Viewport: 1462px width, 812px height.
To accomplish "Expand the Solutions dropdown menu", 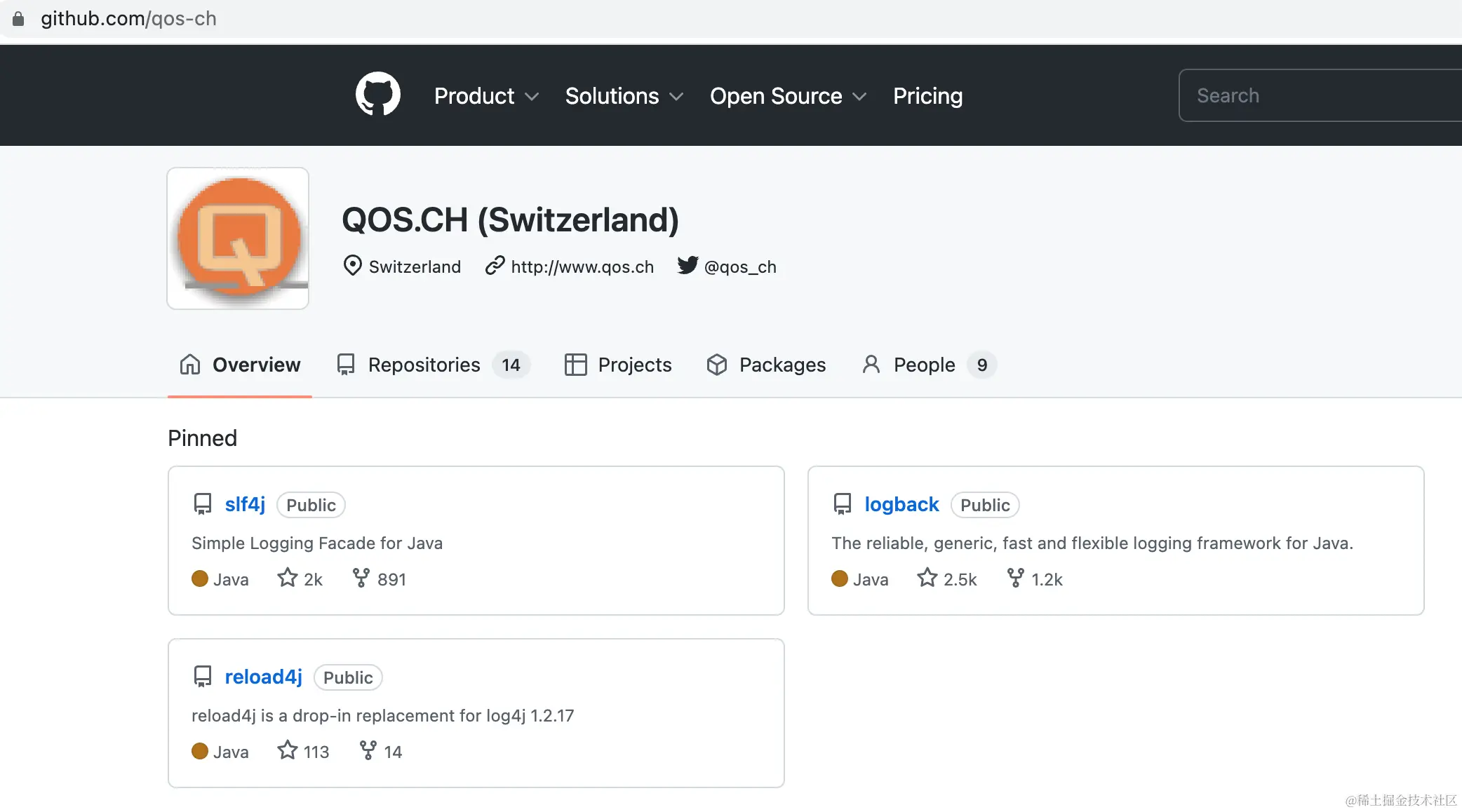I will [624, 96].
